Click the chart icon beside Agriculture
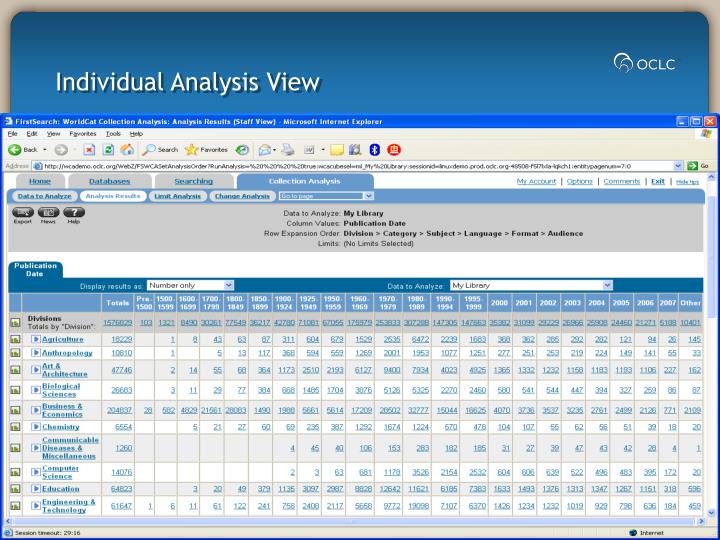 coord(15,339)
